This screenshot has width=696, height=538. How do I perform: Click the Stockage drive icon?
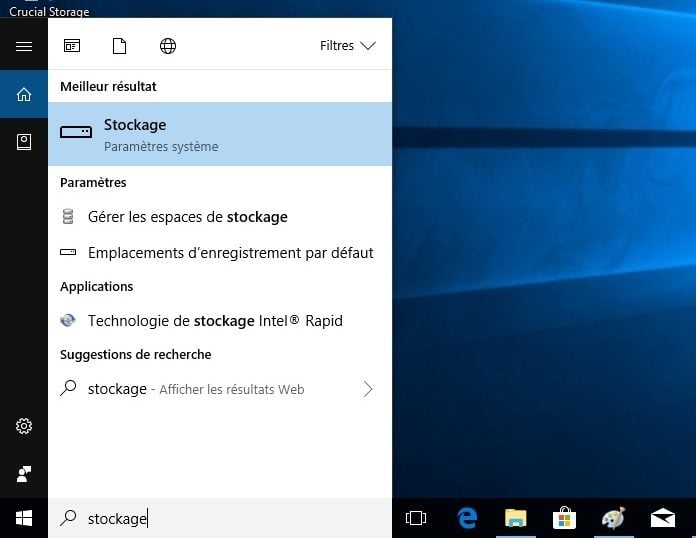click(76, 132)
